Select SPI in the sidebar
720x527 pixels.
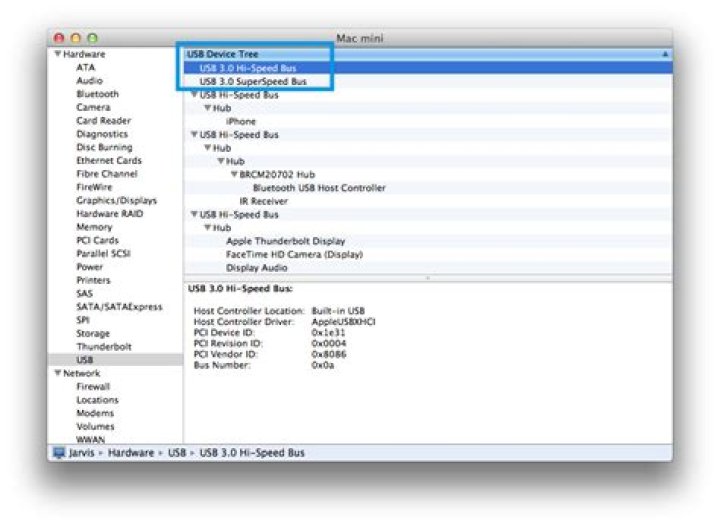tap(83, 320)
